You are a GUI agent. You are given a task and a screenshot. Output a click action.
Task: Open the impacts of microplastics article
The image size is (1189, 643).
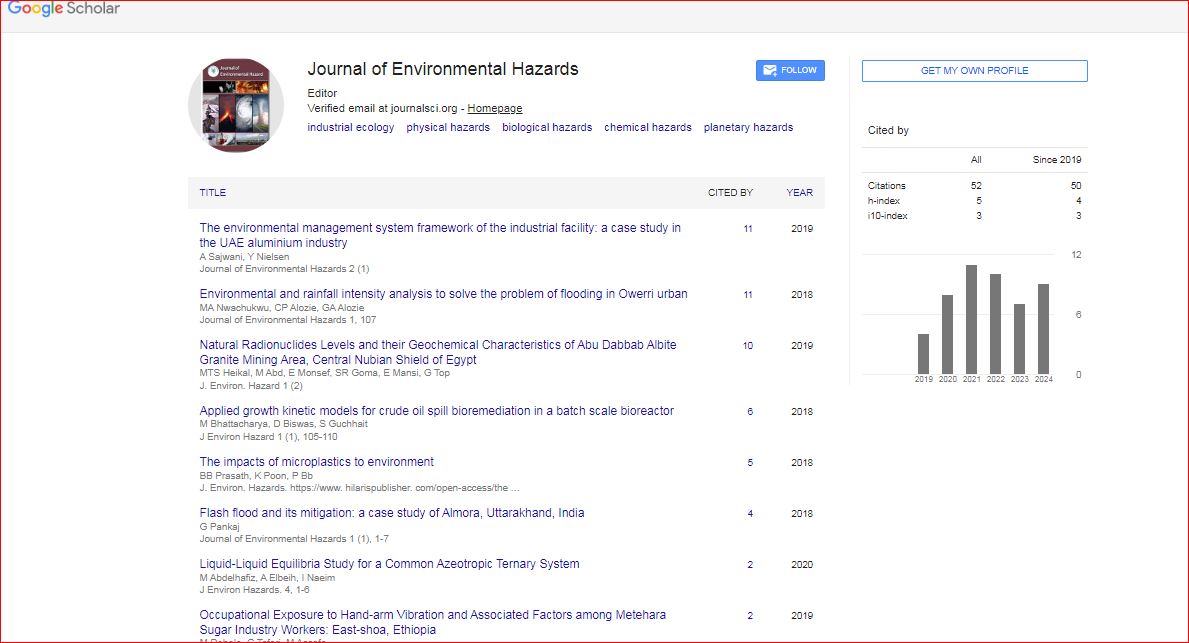[x=316, y=462]
